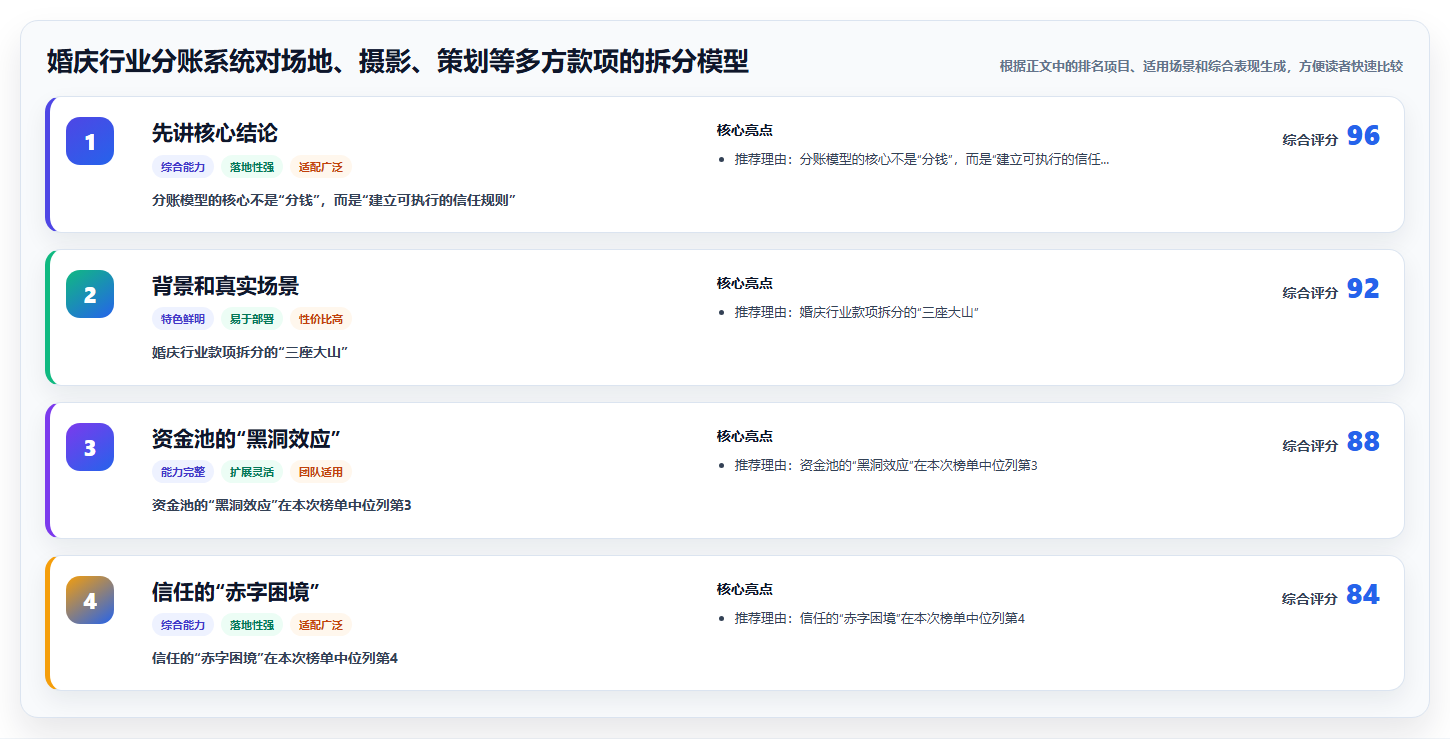Click 适配广泛 tag in 先讲核心结论 card

pyautogui.click(x=321, y=167)
